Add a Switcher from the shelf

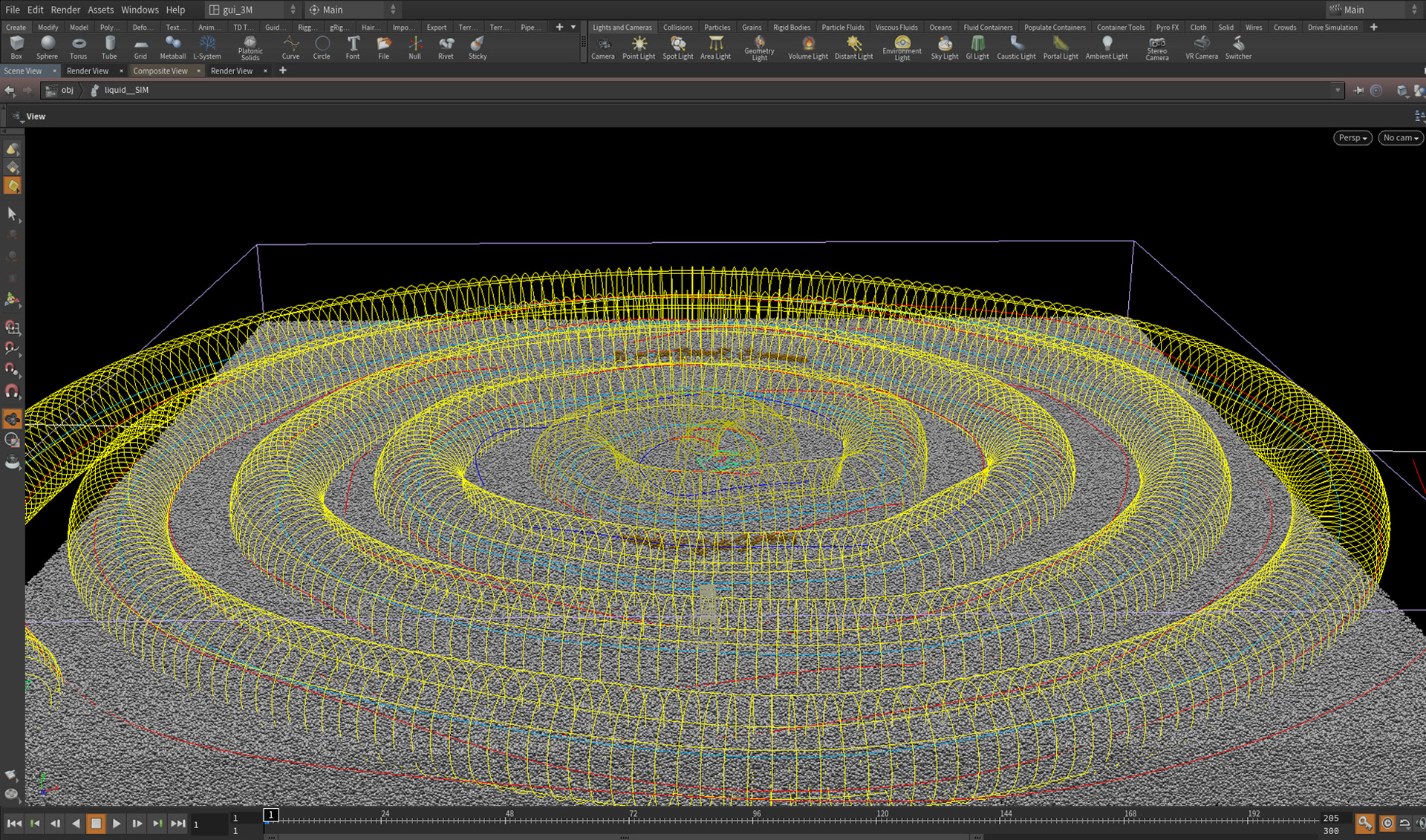(1238, 48)
